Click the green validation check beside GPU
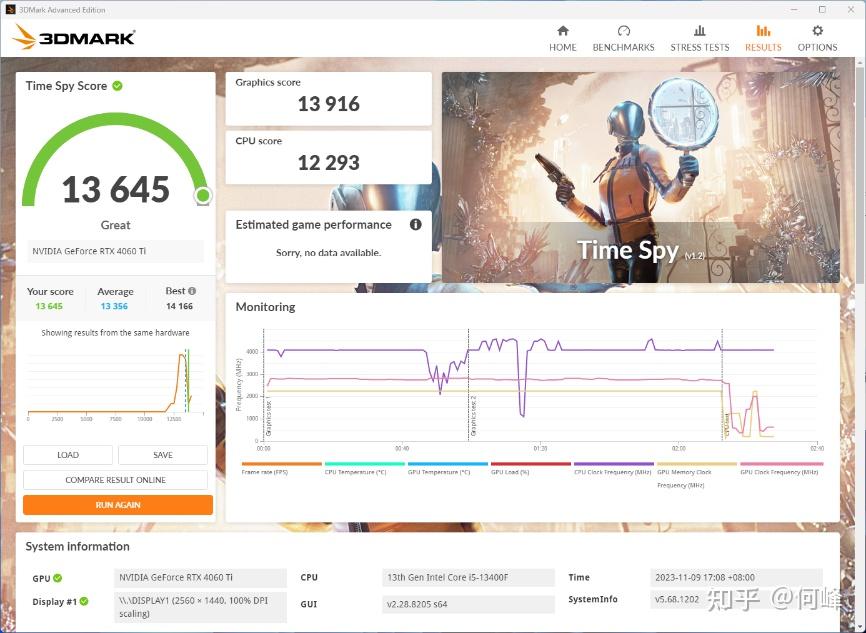The image size is (866, 633). [58, 578]
